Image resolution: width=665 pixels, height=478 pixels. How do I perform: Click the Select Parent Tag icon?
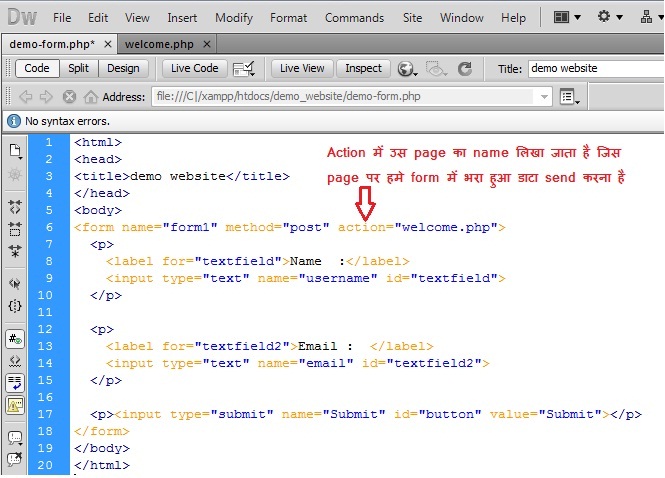click(x=15, y=283)
